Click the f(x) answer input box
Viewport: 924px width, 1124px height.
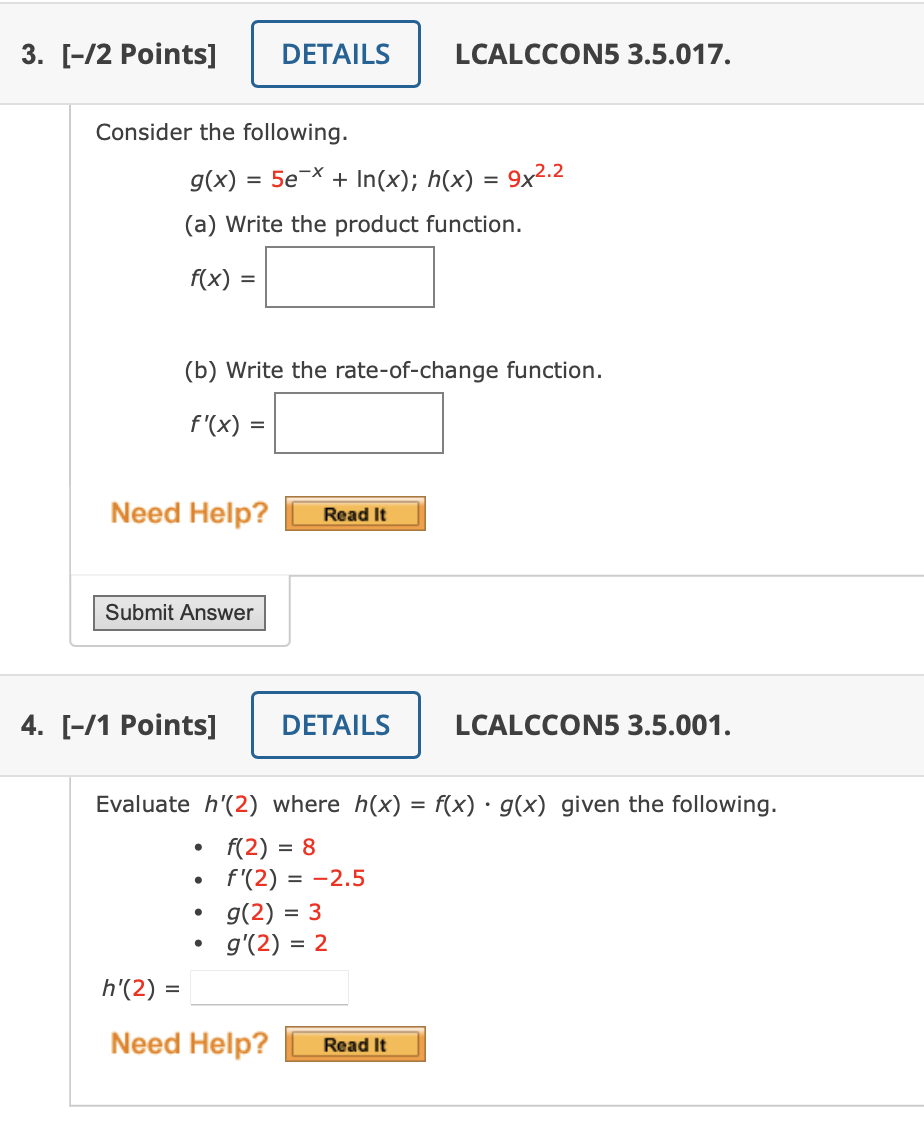click(349, 276)
